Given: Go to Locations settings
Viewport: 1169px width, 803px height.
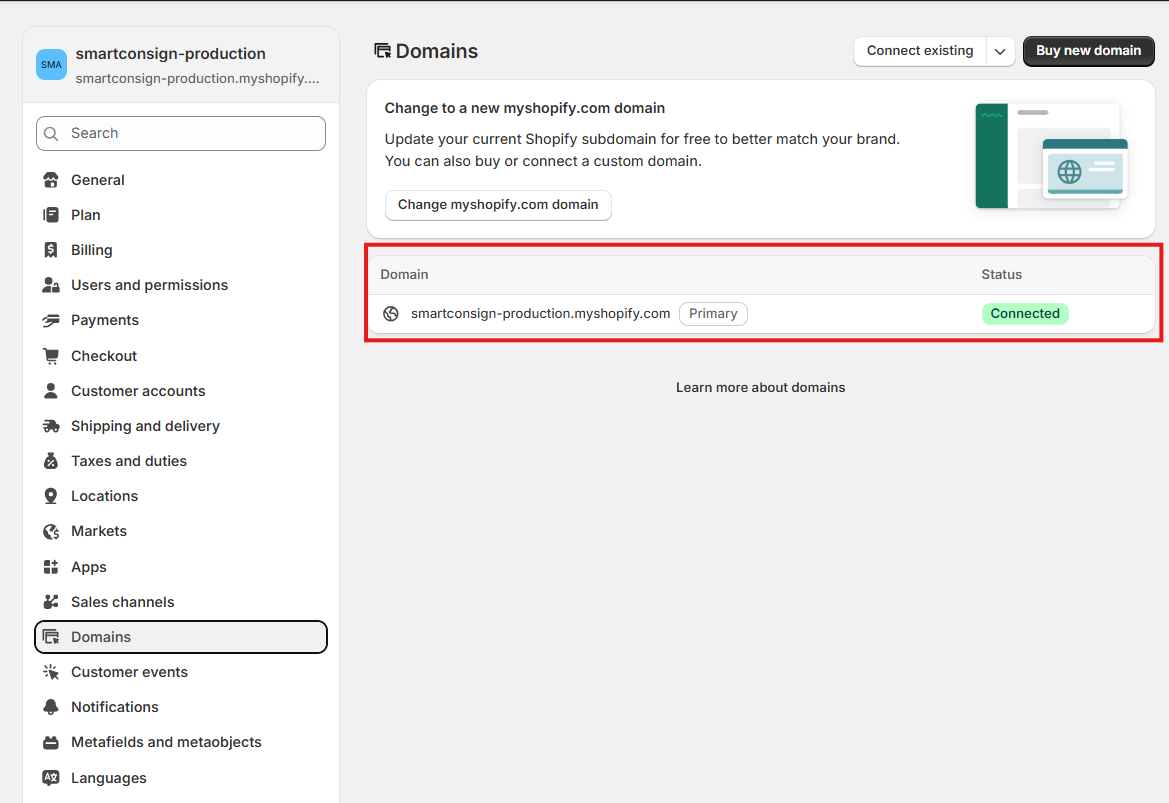Looking at the screenshot, I should coord(180,496).
